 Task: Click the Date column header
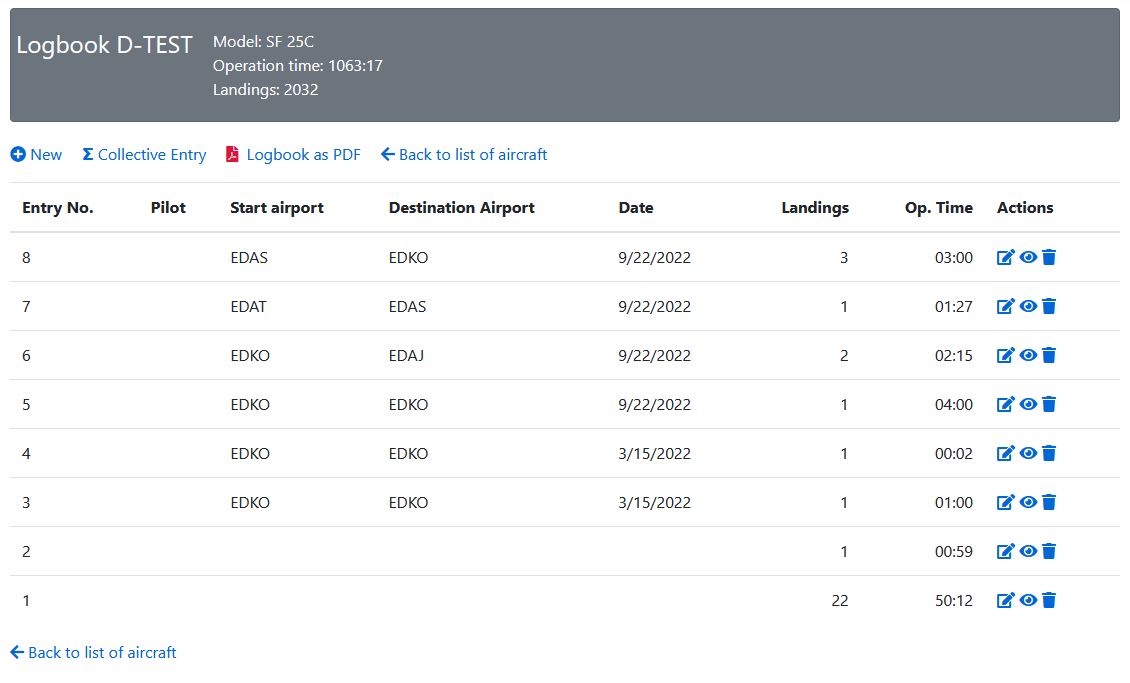click(x=636, y=208)
